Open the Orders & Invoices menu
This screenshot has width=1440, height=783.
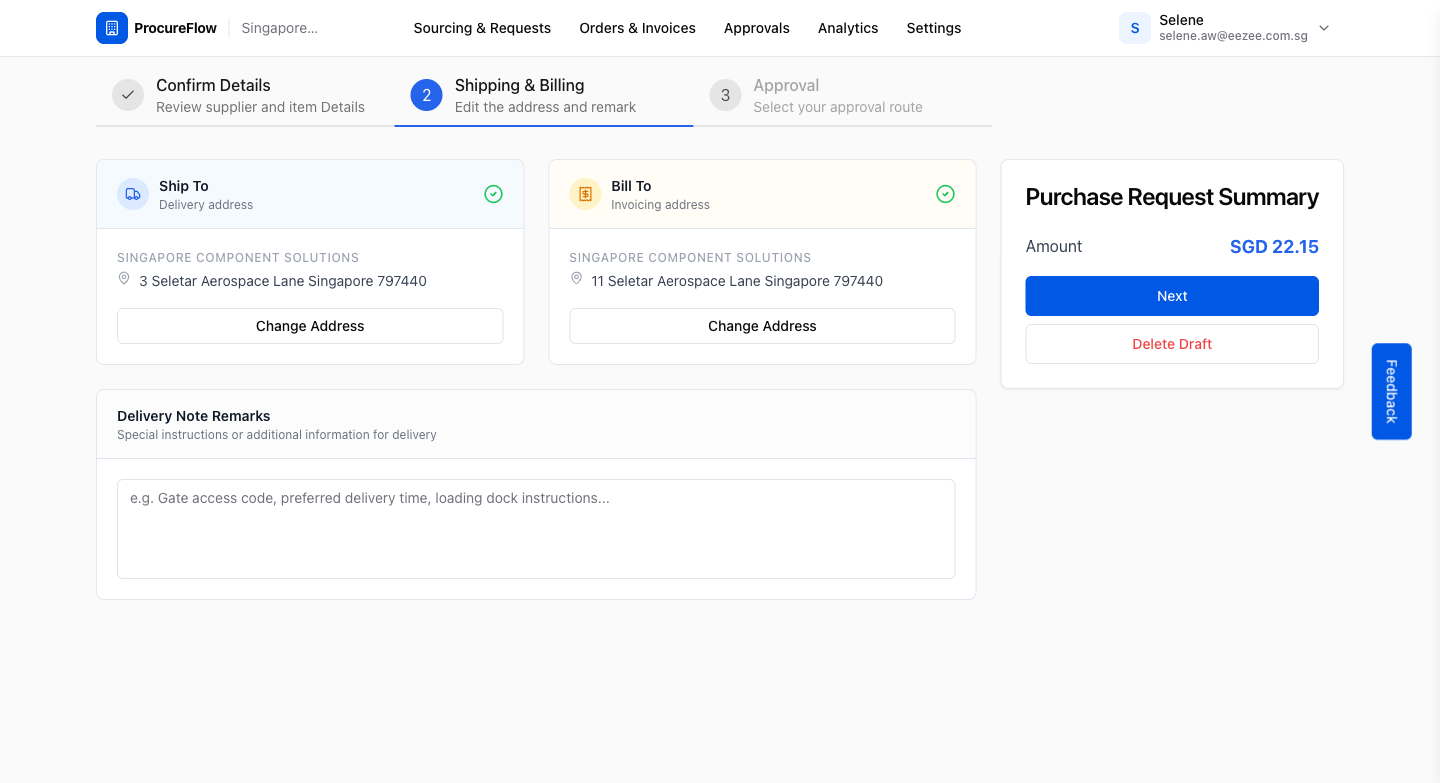click(x=637, y=28)
